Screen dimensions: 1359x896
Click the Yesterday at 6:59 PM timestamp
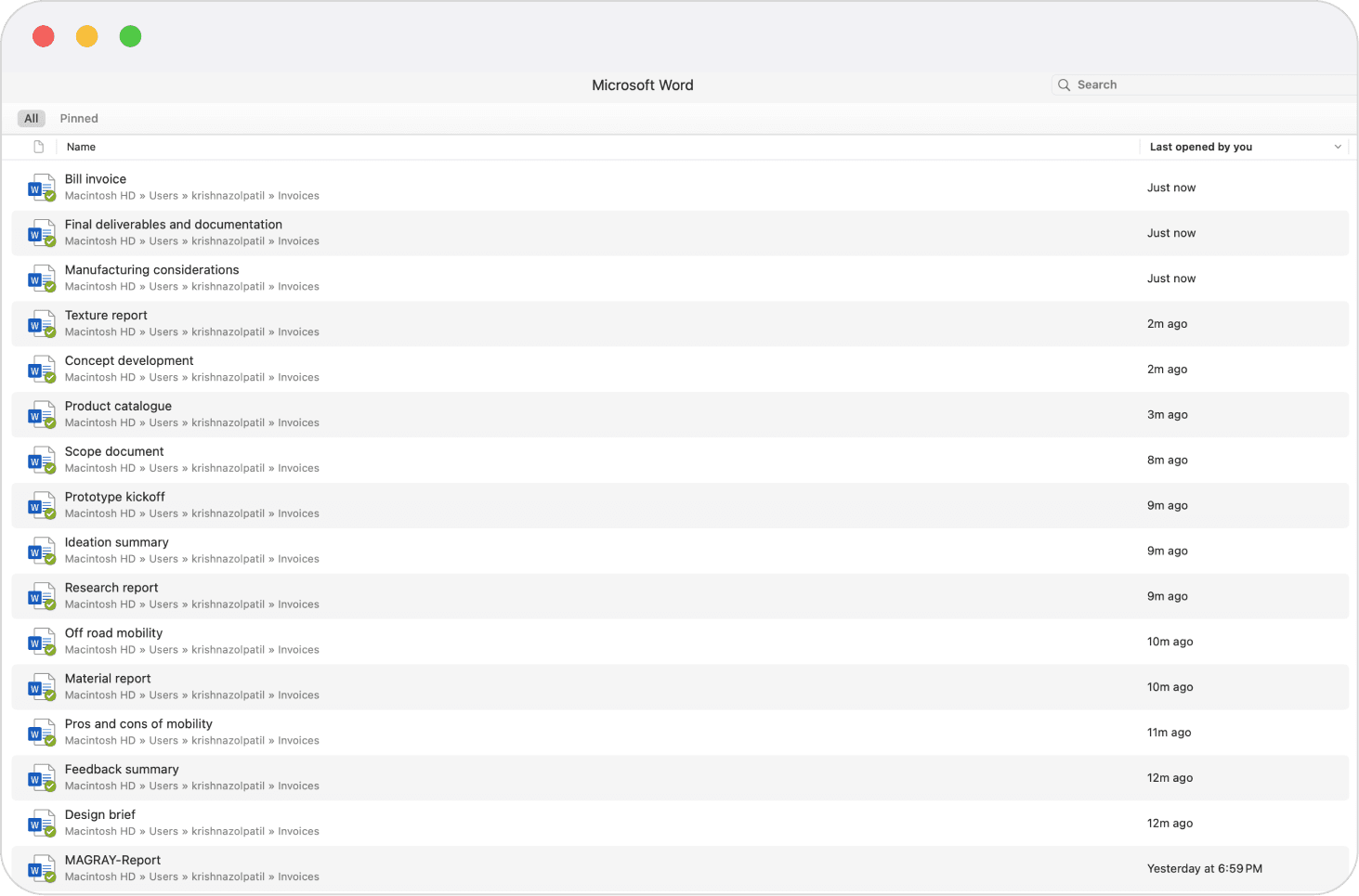coord(1205,869)
